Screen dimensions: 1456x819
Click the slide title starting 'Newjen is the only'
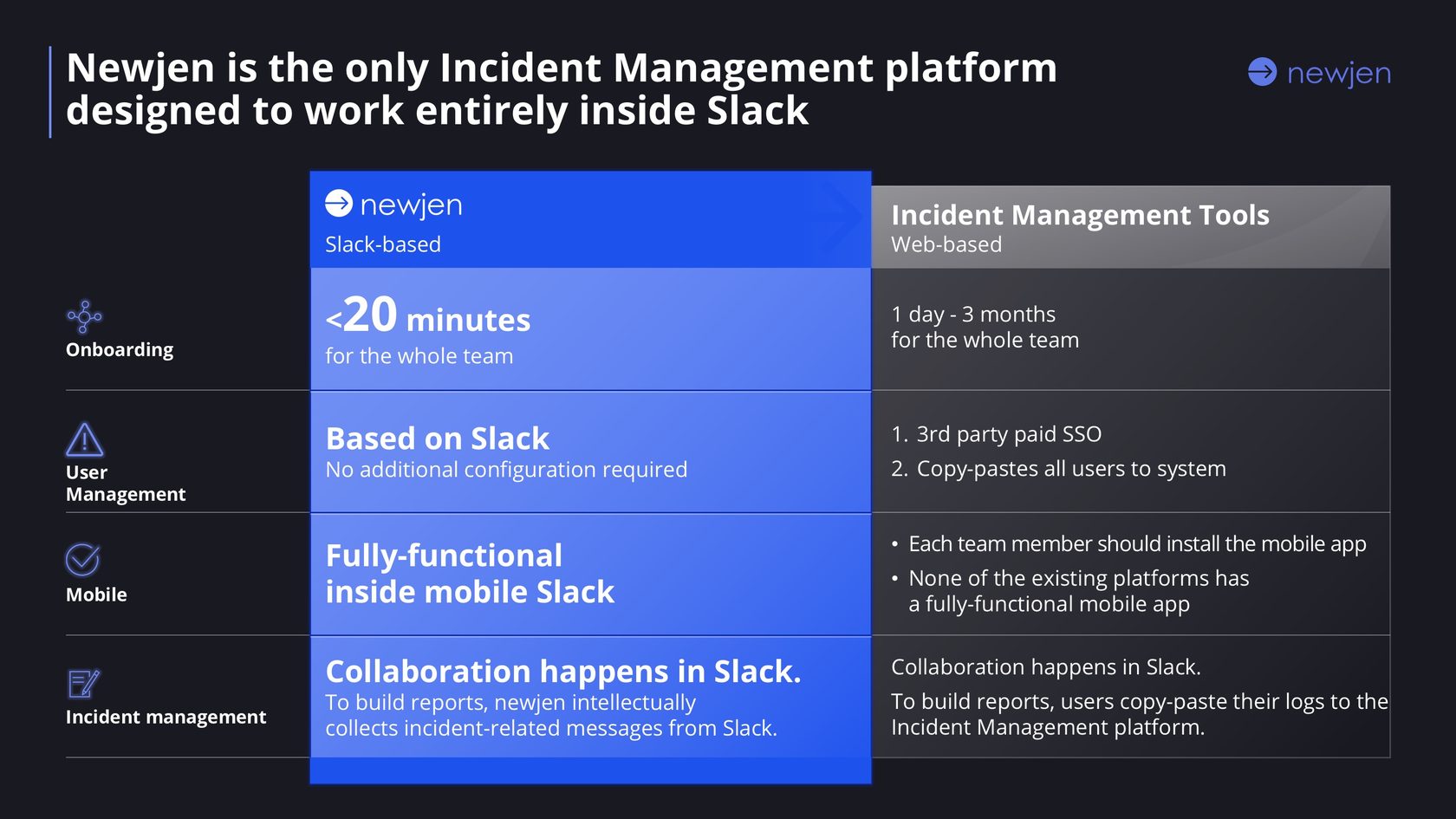(562, 89)
